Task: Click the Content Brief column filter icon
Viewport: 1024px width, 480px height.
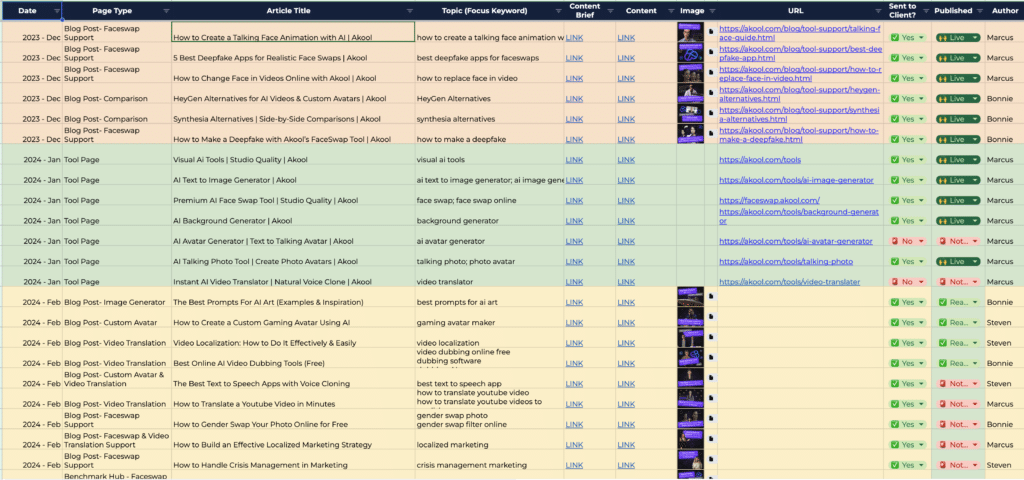Action: pyautogui.click(x=611, y=11)
